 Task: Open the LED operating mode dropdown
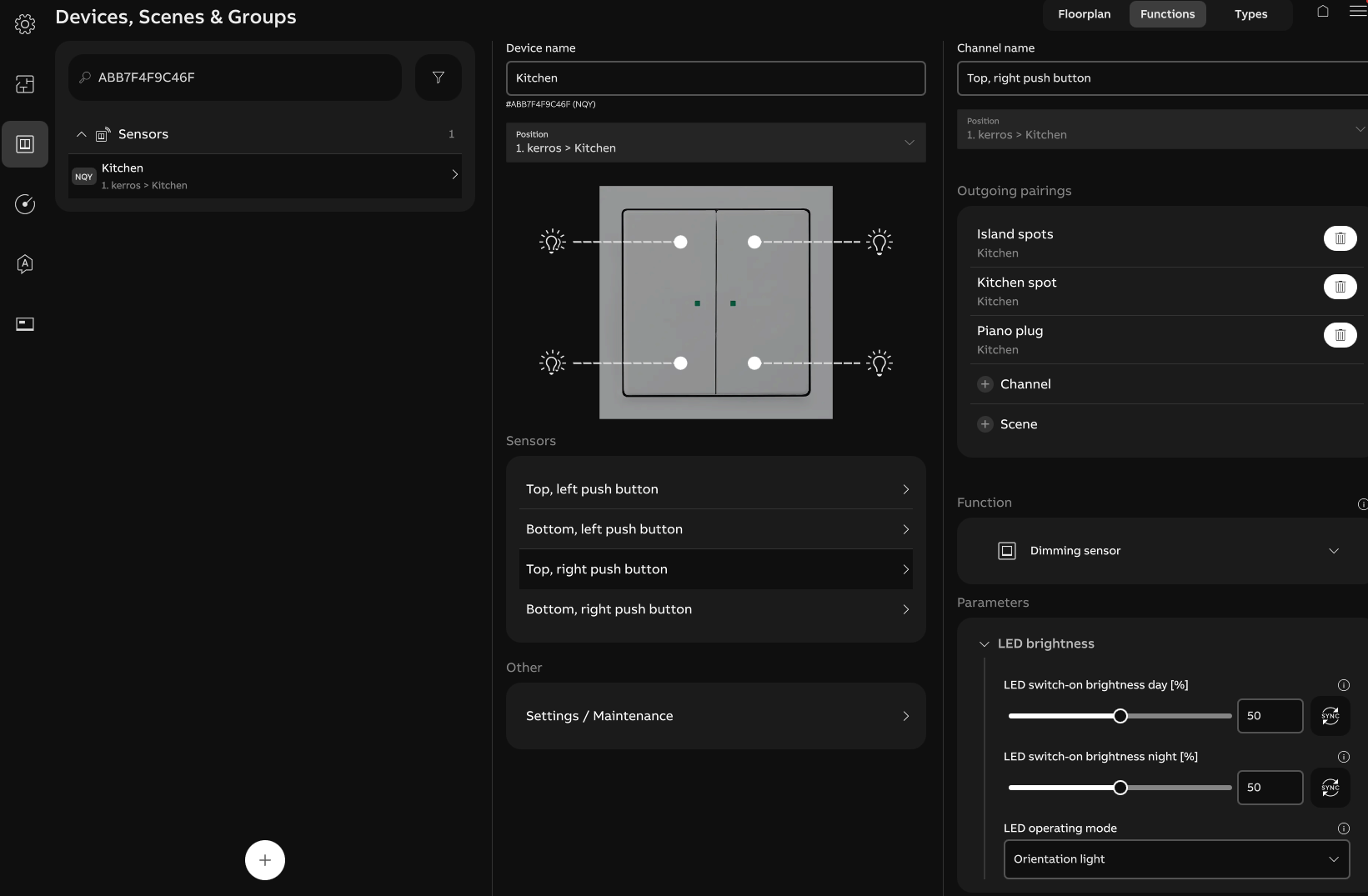pyautogui.click(x=1175, y=859)
